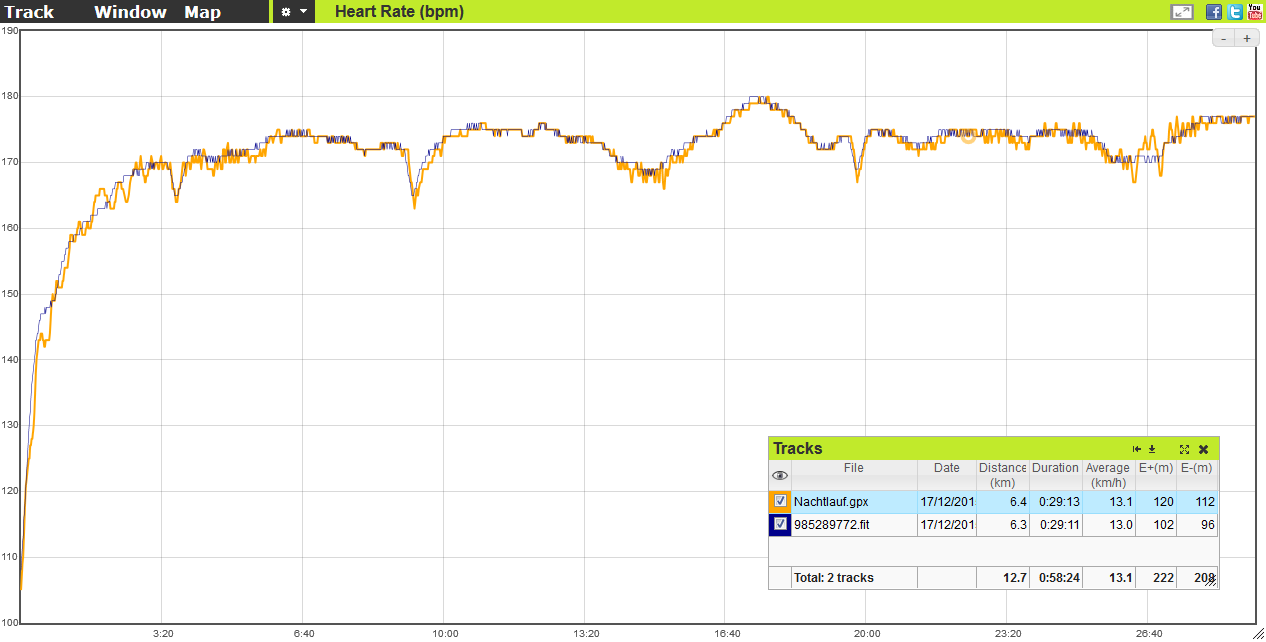Screen dimensions: 1266x642
Task: Zoom in the chart with plus button
Action: tap(1246, 39)
